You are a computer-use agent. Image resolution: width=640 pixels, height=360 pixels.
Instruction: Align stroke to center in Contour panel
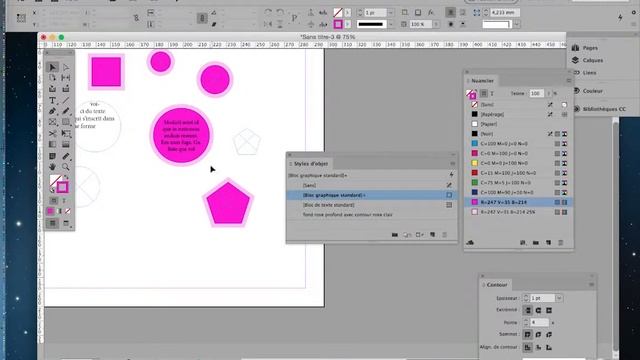528,348
